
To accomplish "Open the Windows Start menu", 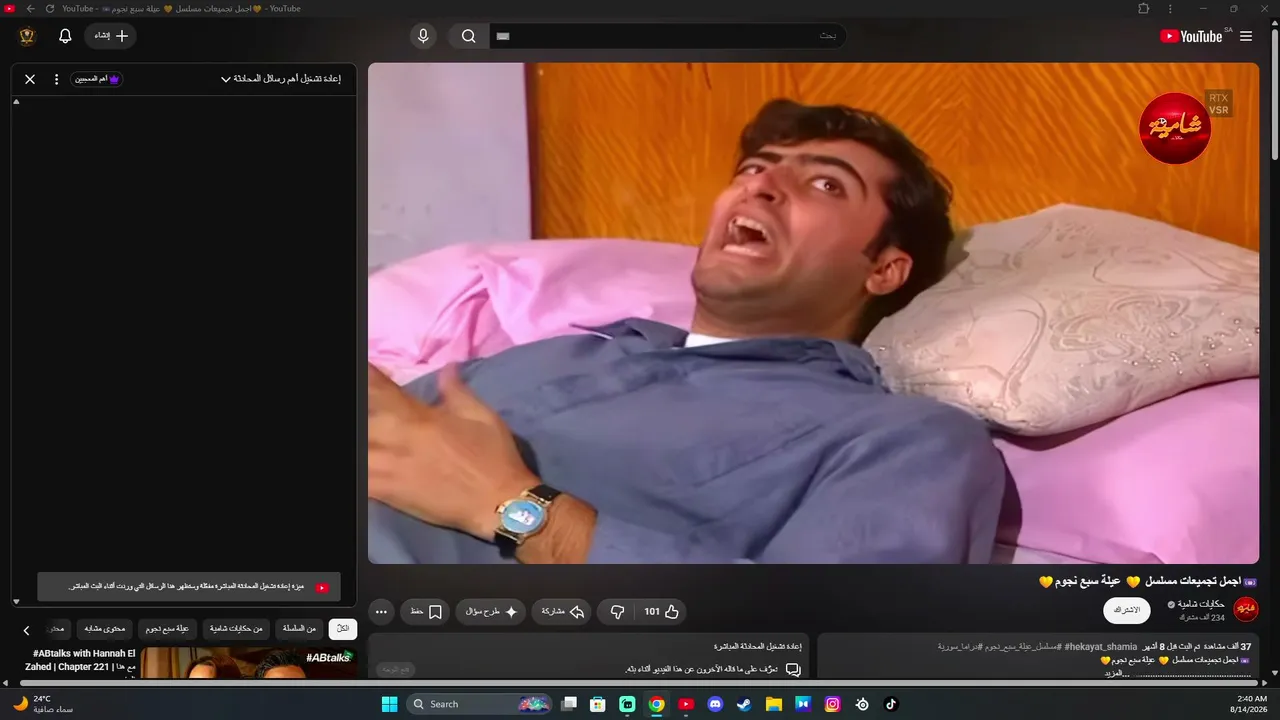I will [x=389, y=704].
